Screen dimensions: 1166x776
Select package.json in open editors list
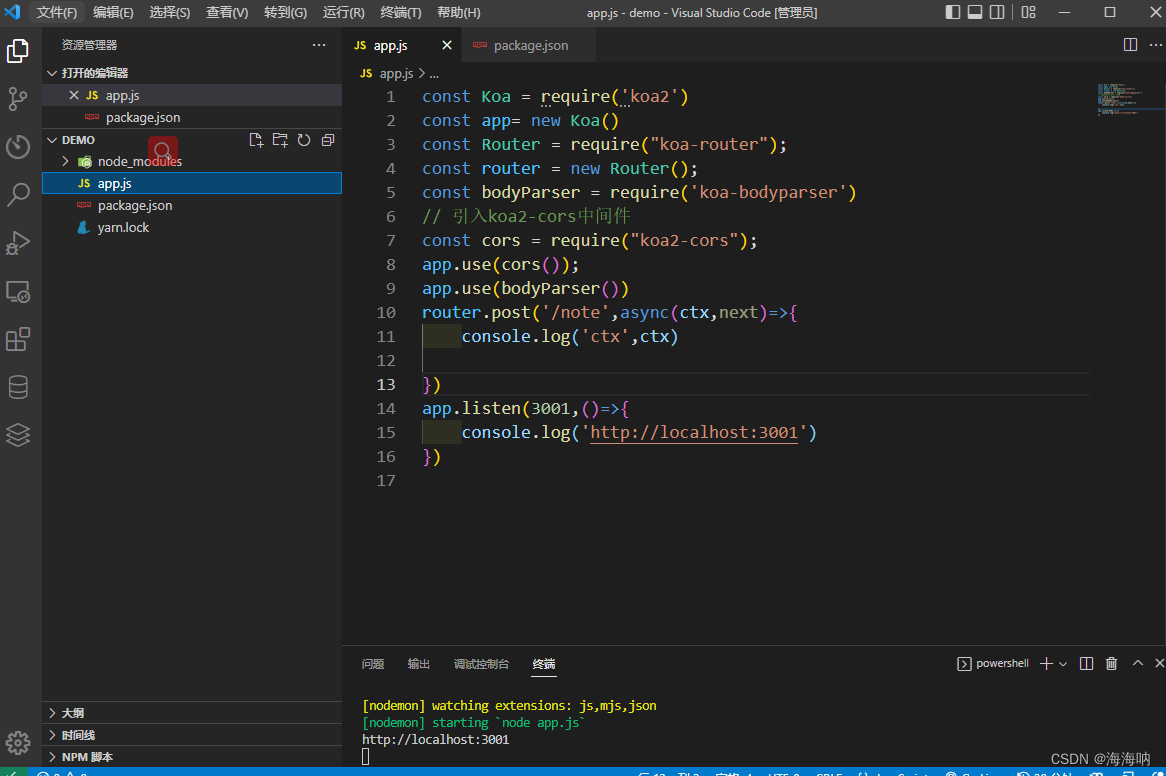pyautogui.click(x=192, y=117)
